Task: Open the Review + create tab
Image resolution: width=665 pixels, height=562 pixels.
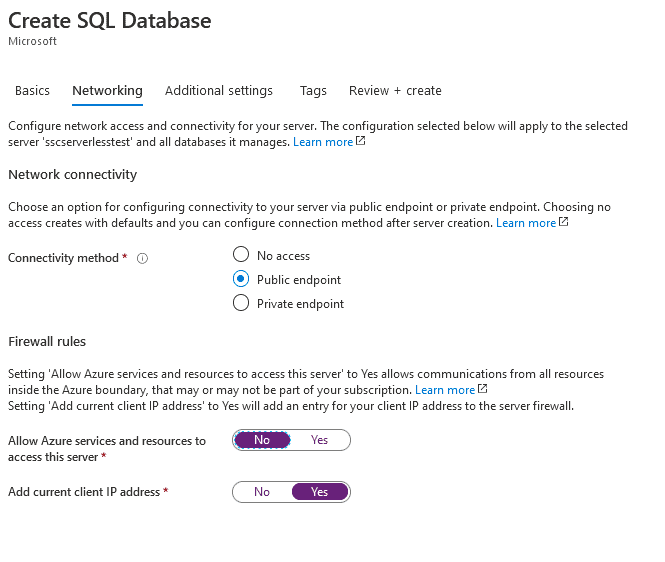Action: point(395,91)
